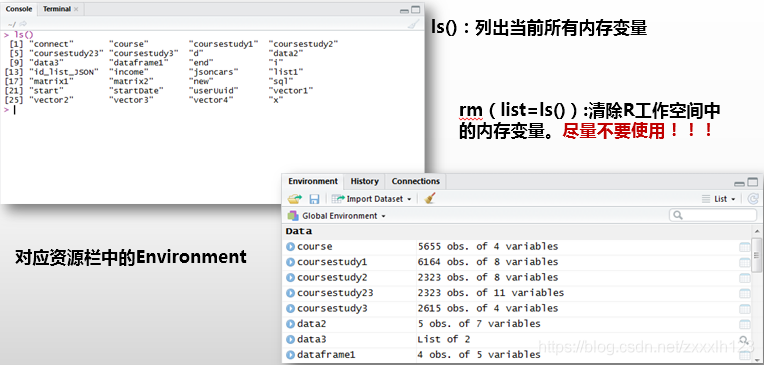
Task: Click the Data section header
Action: 299,231
